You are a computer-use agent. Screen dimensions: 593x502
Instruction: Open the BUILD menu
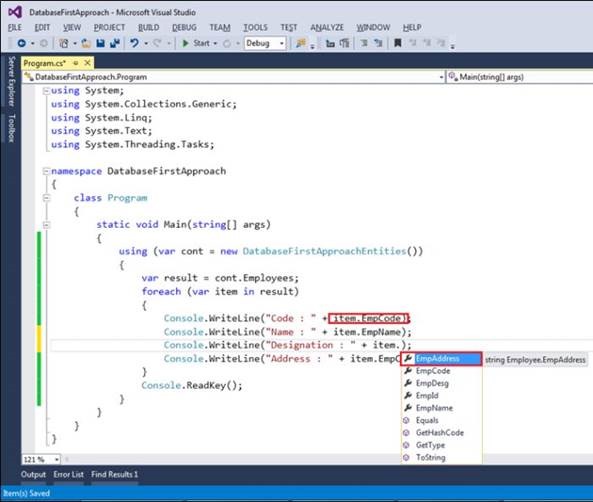click(148, 28)
